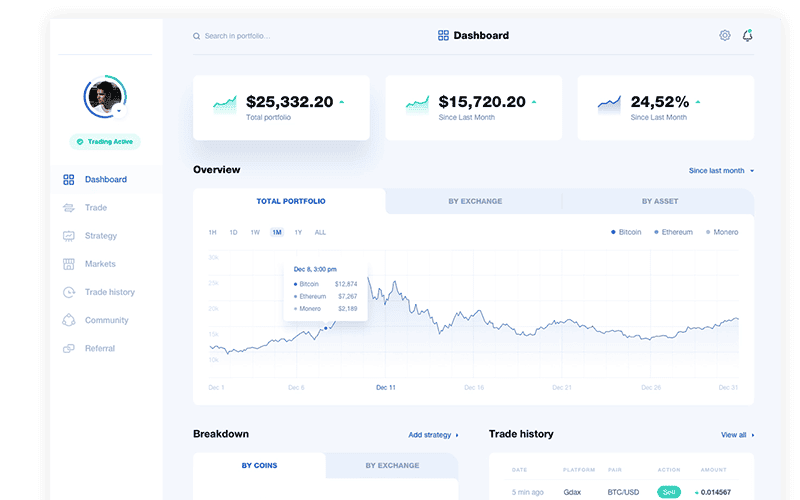Switch to the BY ASSET tab
Screen dimensions: 800x500
[659, 201]
